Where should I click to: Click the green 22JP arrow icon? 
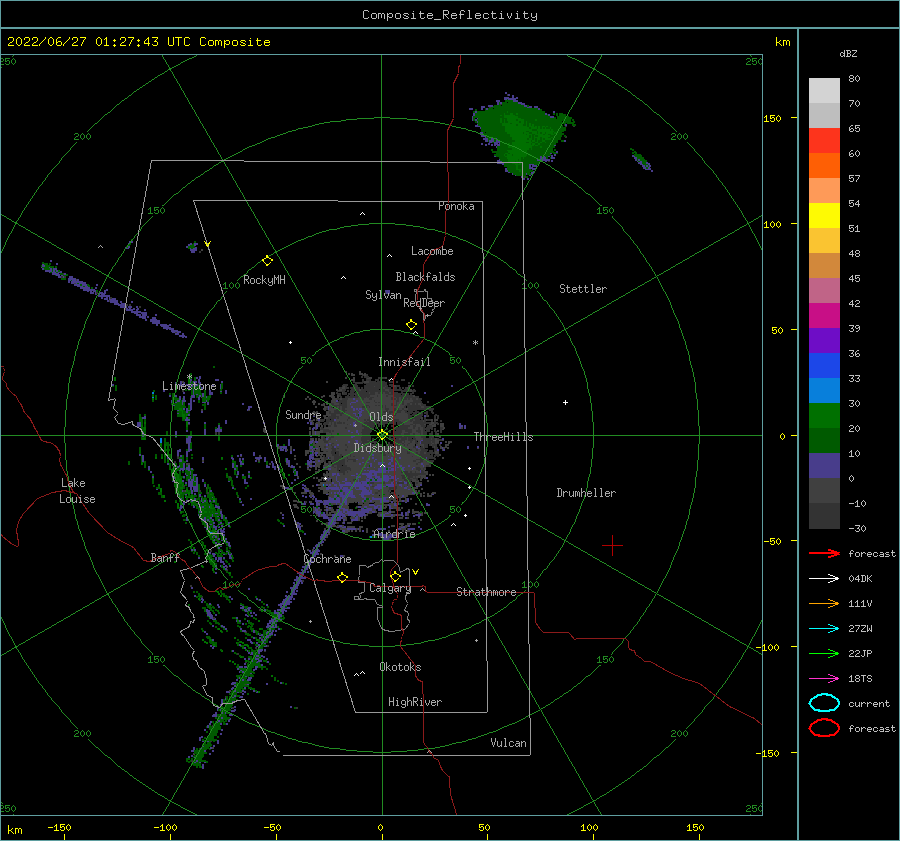pos(824,653)
